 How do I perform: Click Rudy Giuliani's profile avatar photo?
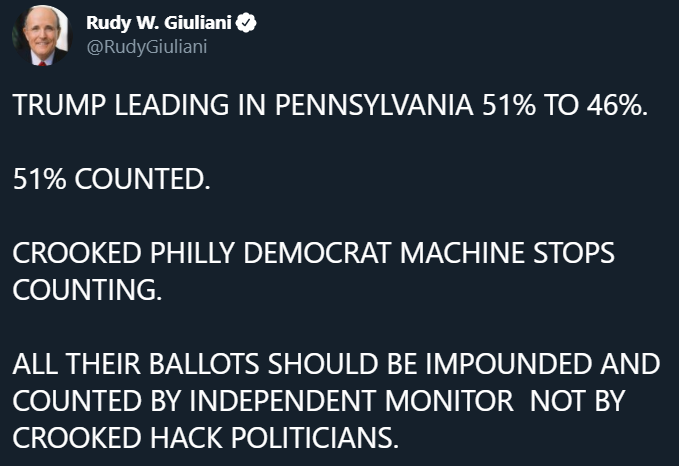[x=41, y=35]
